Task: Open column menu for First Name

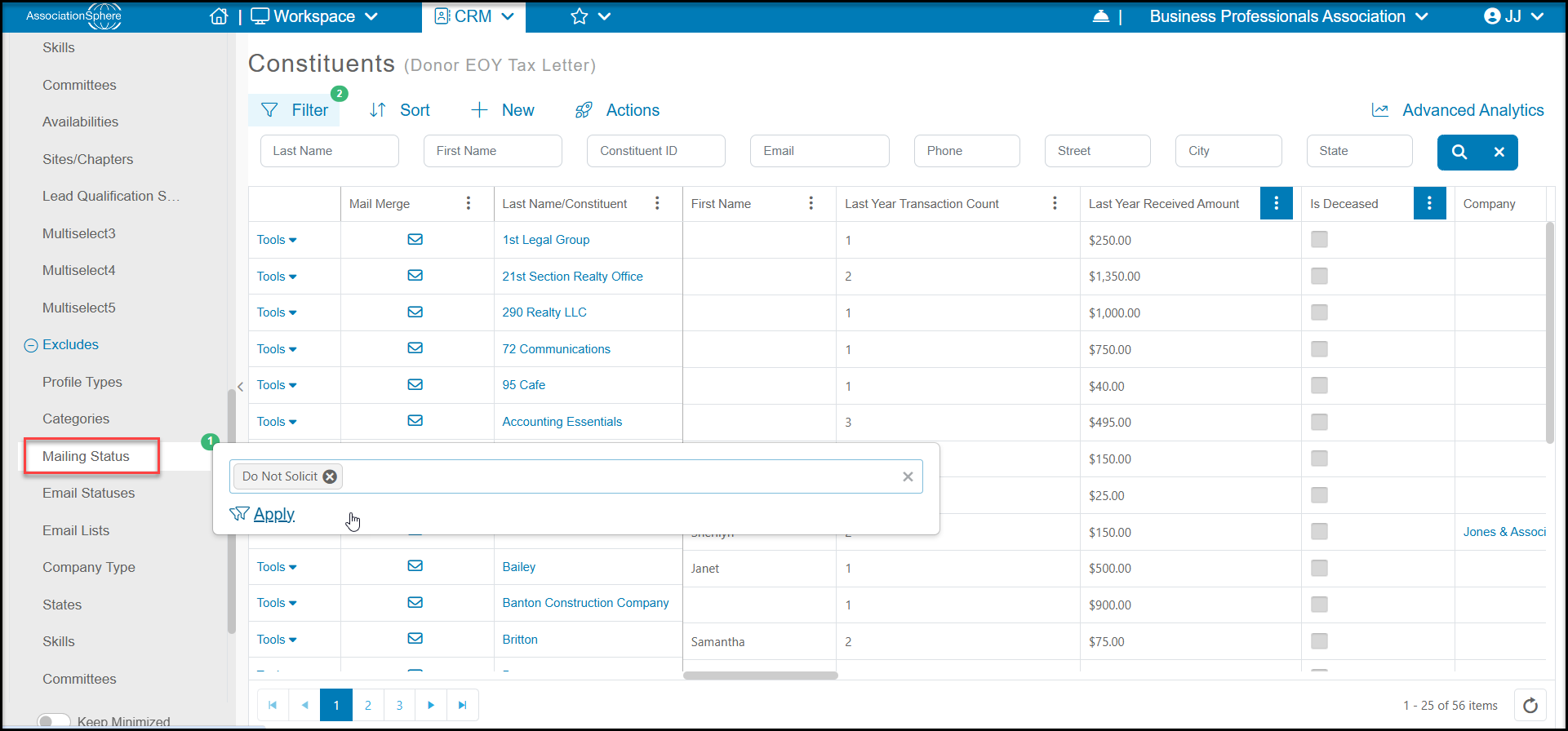Action: pos(811,203)
